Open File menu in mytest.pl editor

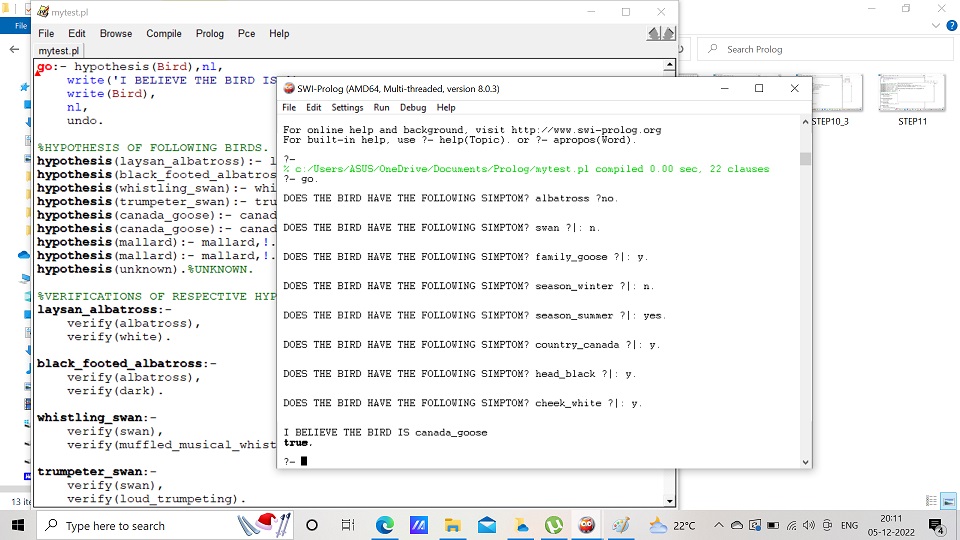coord(46,34)
